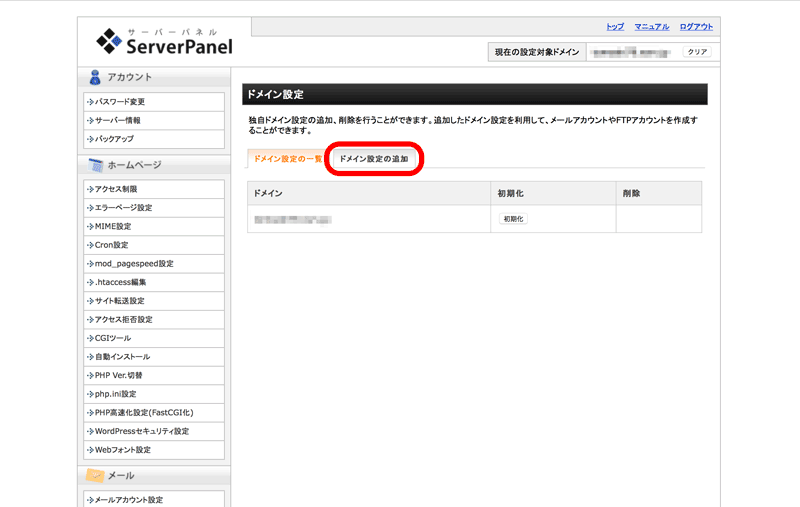Open Webフォント設定 menu item

coord(154,450)
